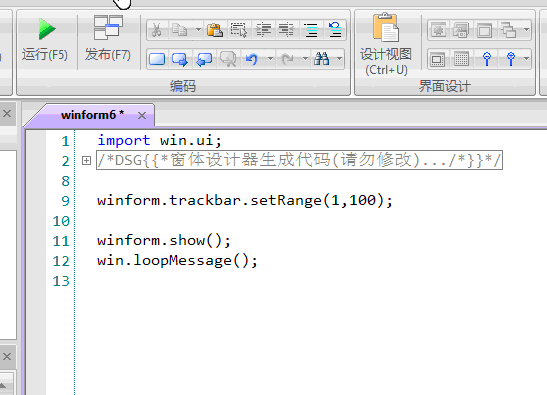The width and height of the screenshot is (547, 395).
Task: Open the copy button dropdown arrow
Action: [x=198, y=30]
